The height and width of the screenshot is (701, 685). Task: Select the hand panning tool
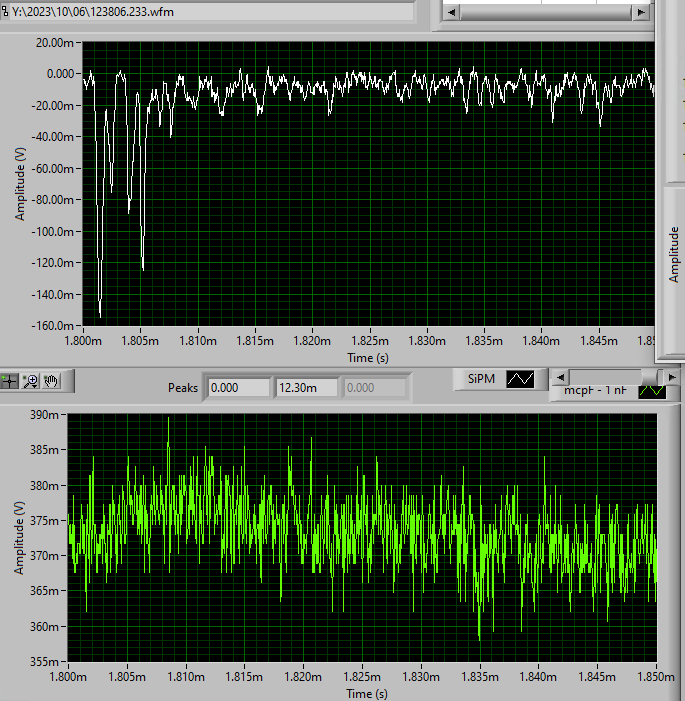tap(51, 381)
